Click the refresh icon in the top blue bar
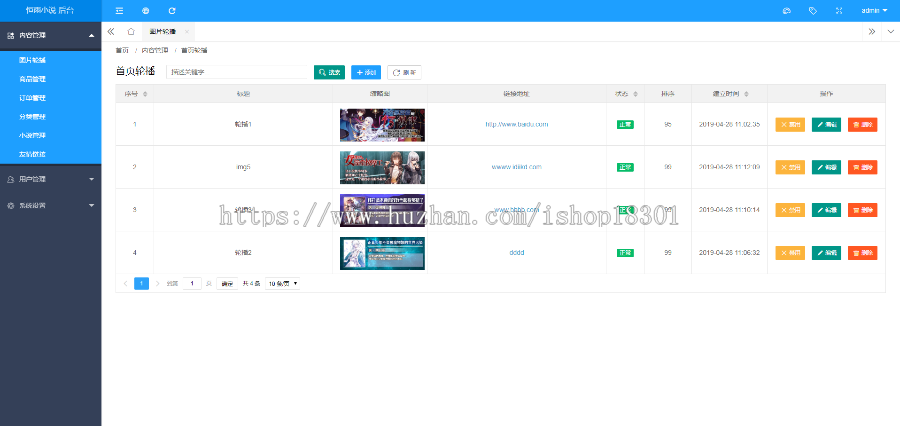900x426 pixels. pos(172,10)
